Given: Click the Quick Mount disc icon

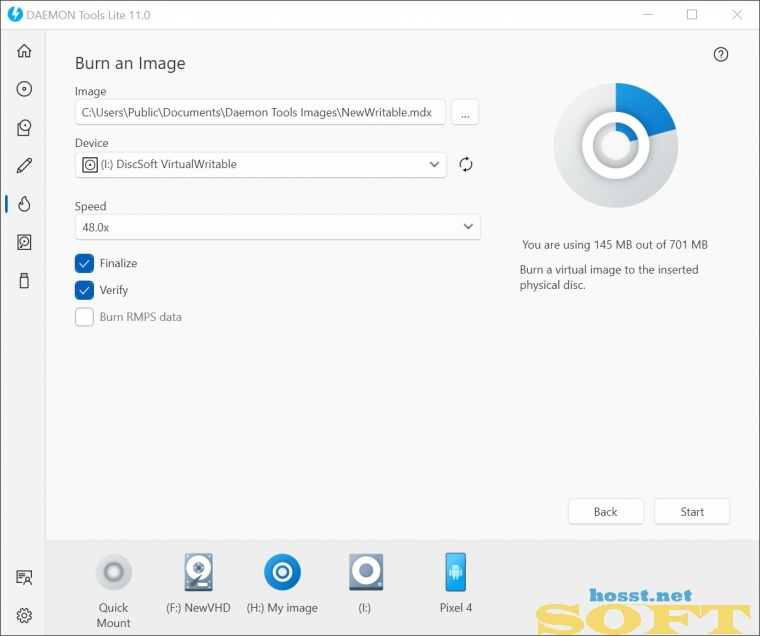Looking at the screenshot, I should tap(114, 572).
